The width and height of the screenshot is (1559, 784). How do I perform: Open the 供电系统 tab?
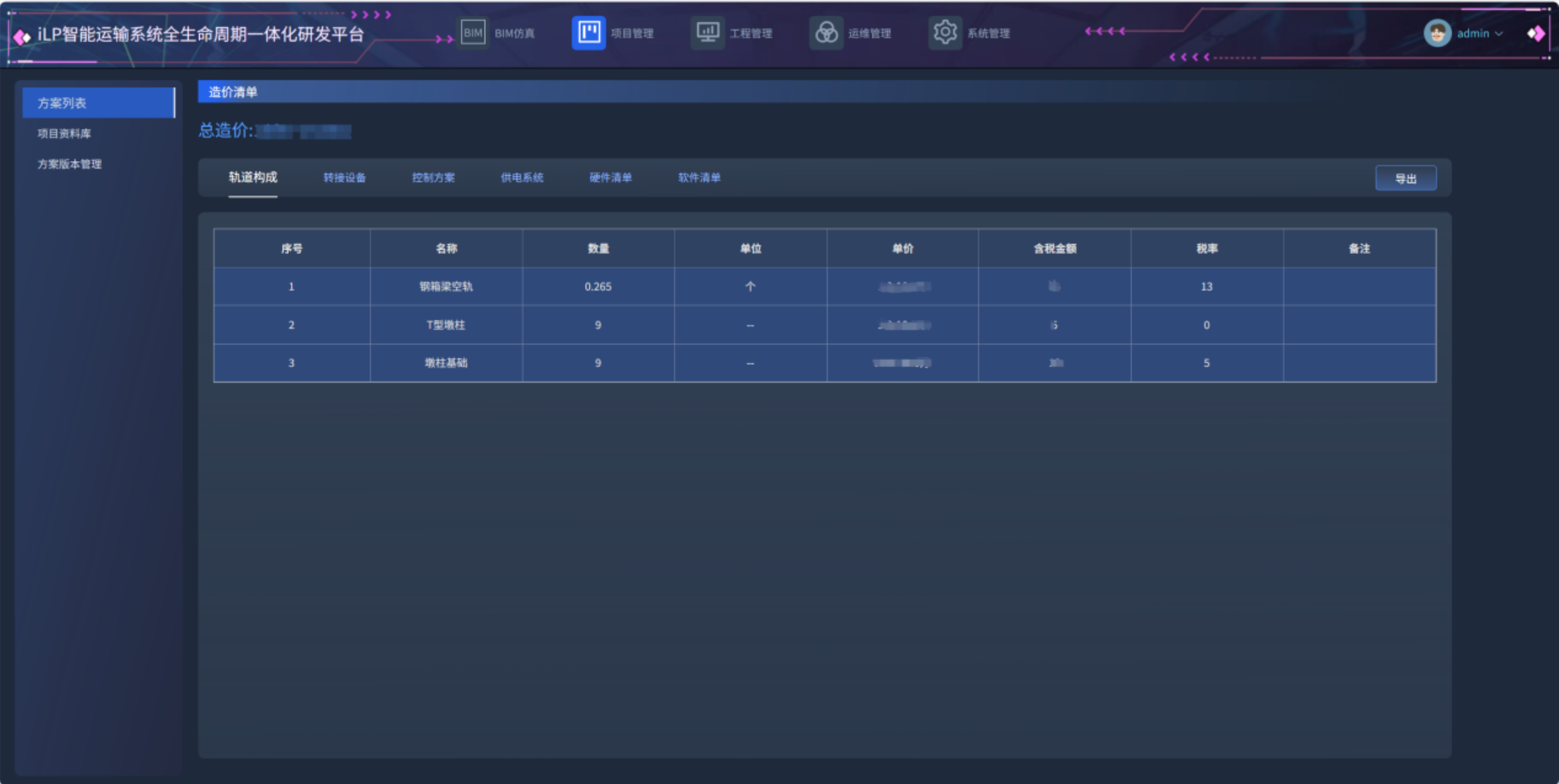522,178
